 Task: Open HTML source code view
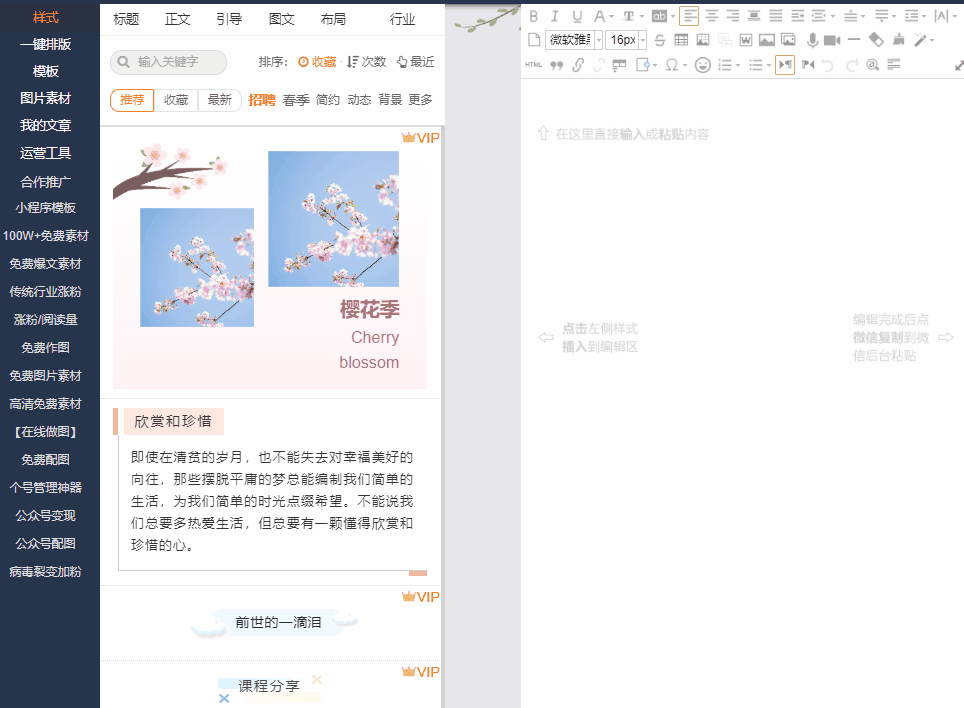point(533,65)
